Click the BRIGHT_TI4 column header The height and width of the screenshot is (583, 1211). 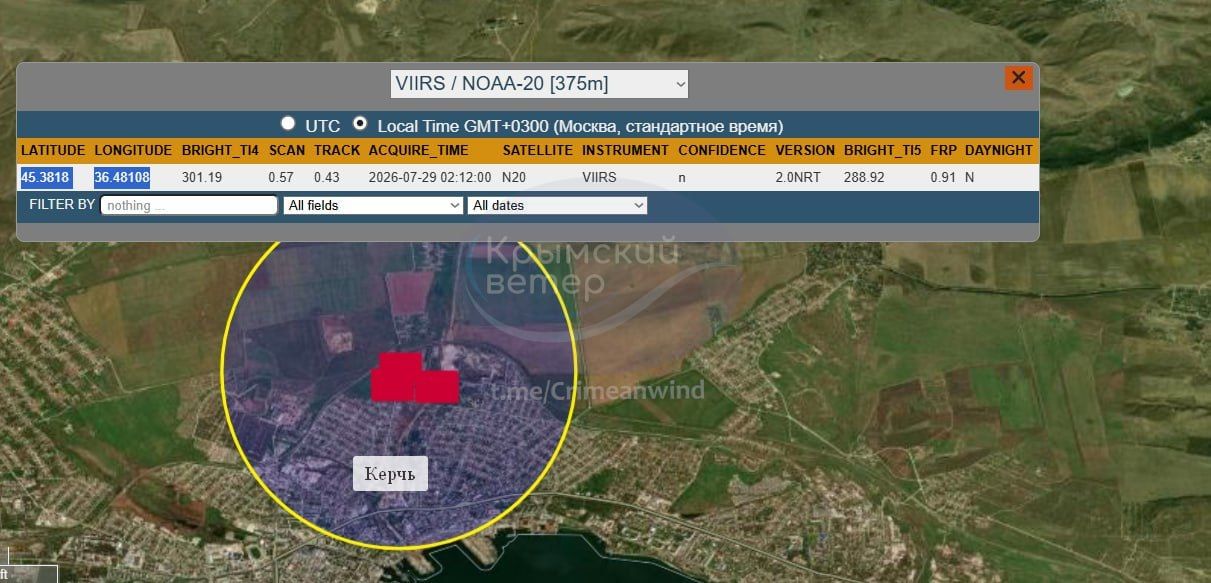pos(220,150)
